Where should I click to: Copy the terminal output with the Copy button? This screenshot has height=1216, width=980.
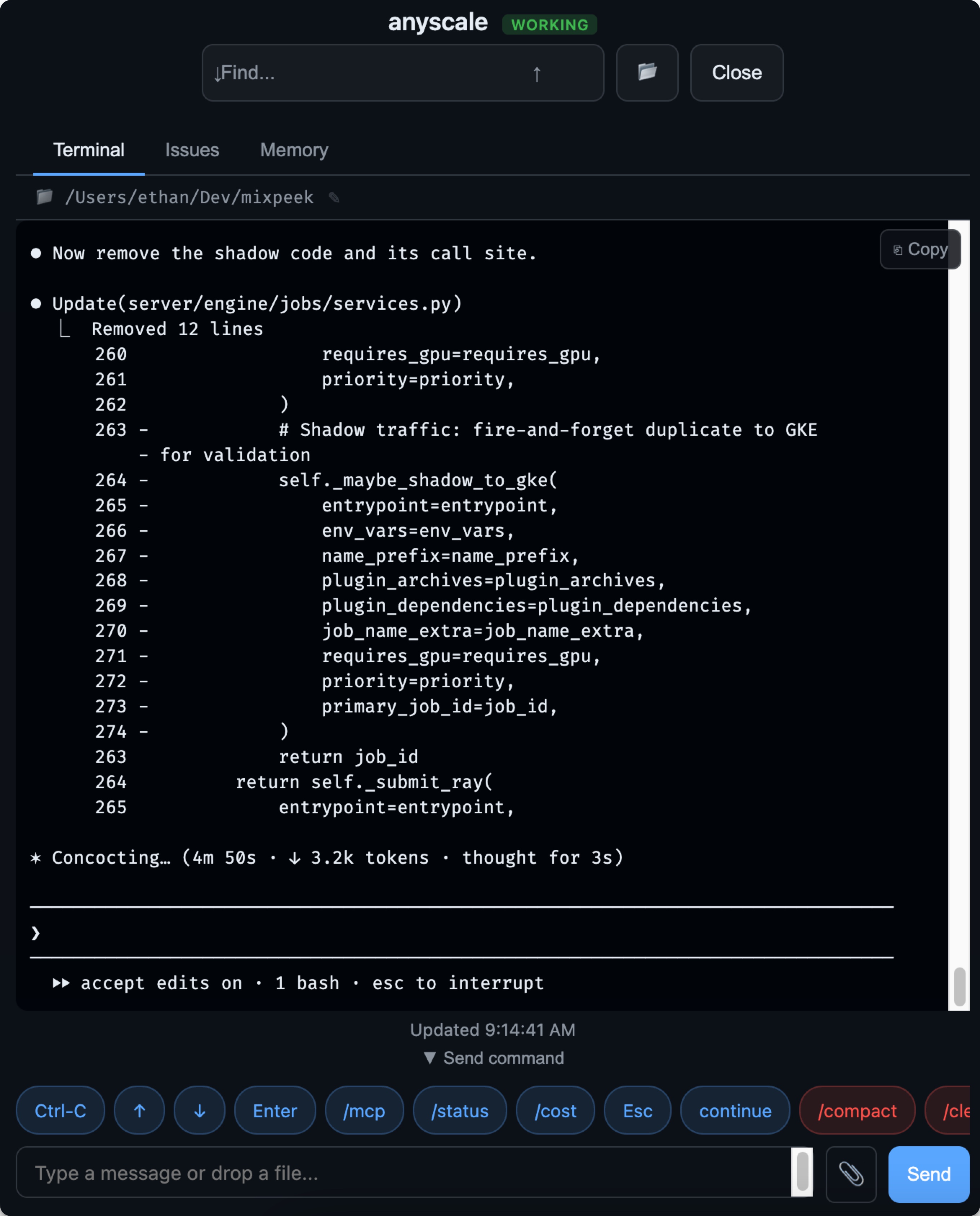[919, 249]
